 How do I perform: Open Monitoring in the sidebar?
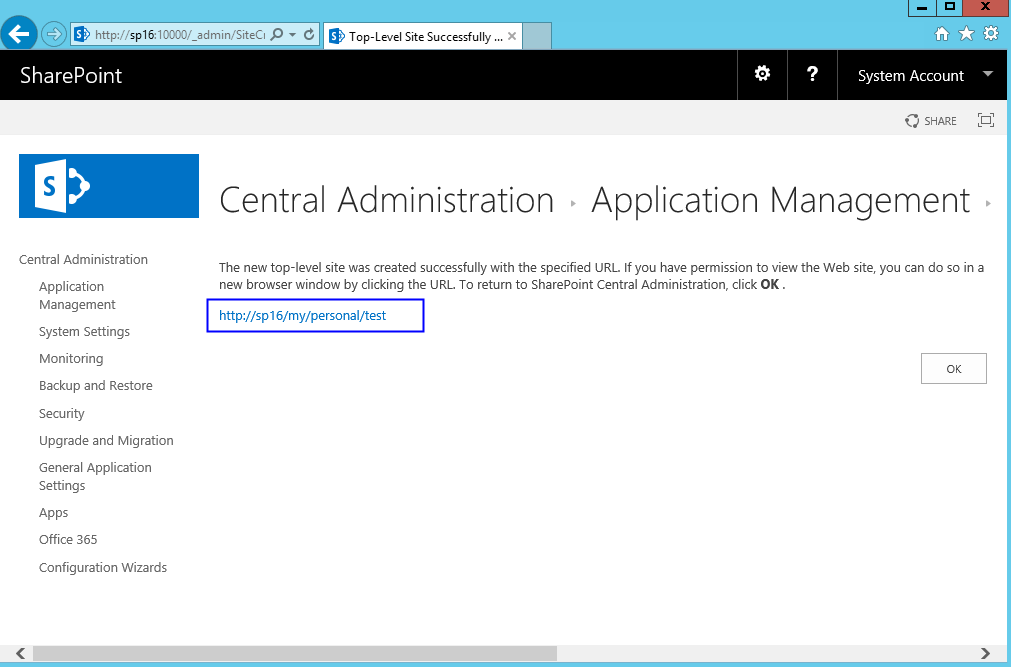pos(71,359)
